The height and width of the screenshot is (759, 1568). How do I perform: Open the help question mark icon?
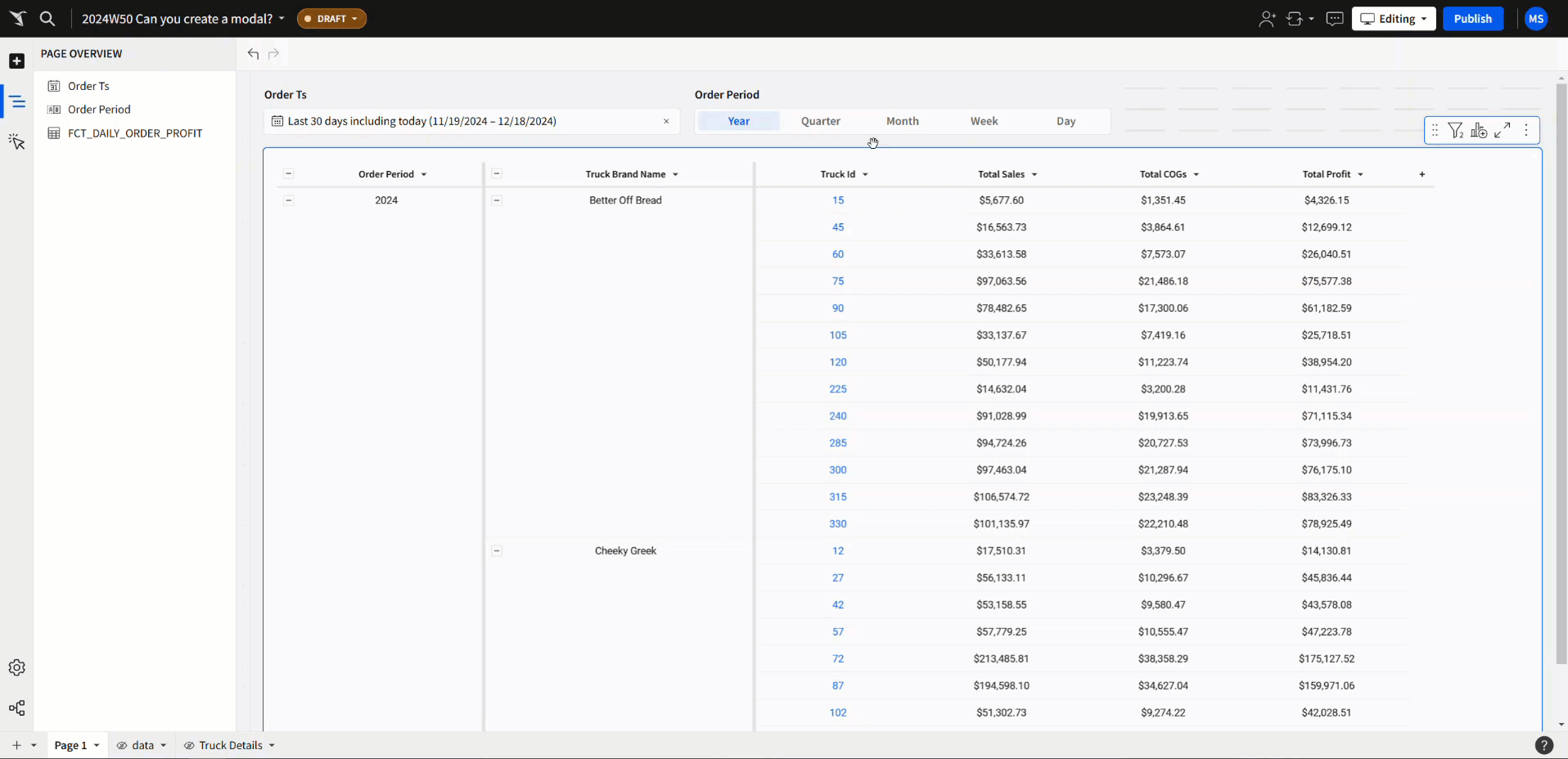tap(1543, 745)
